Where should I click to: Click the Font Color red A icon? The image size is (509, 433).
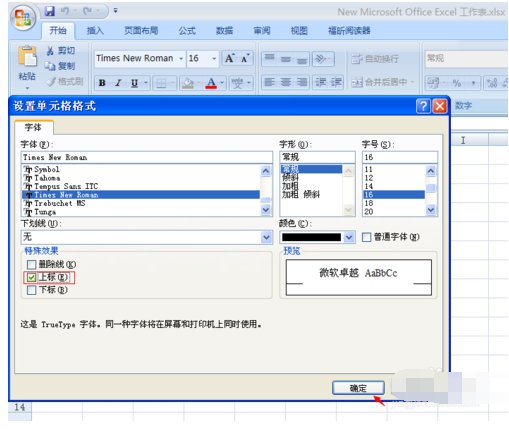click(211, 83)
